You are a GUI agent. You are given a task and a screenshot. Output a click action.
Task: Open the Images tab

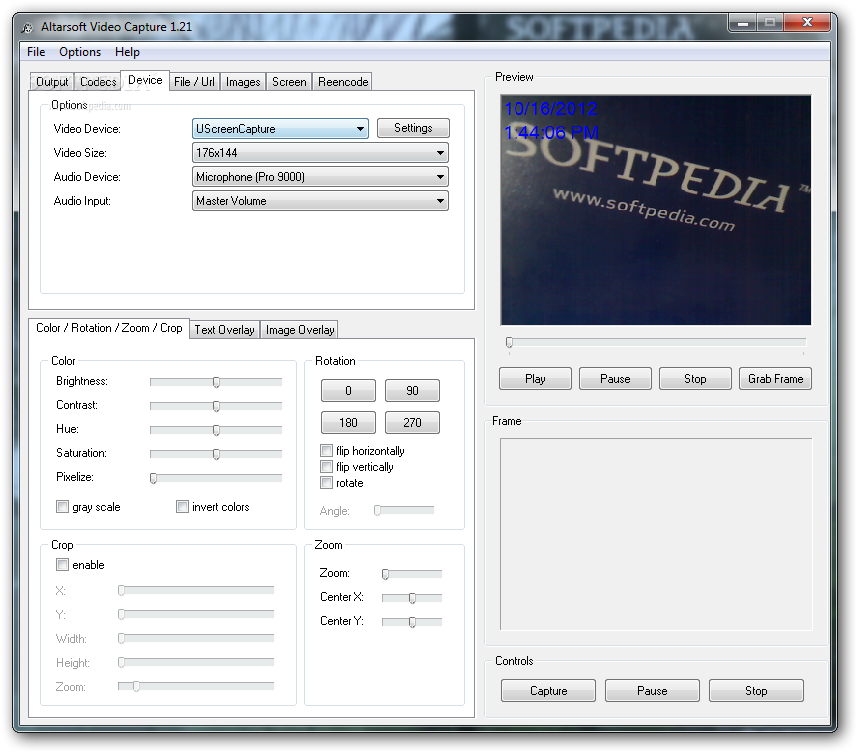[x=243, y=82]
